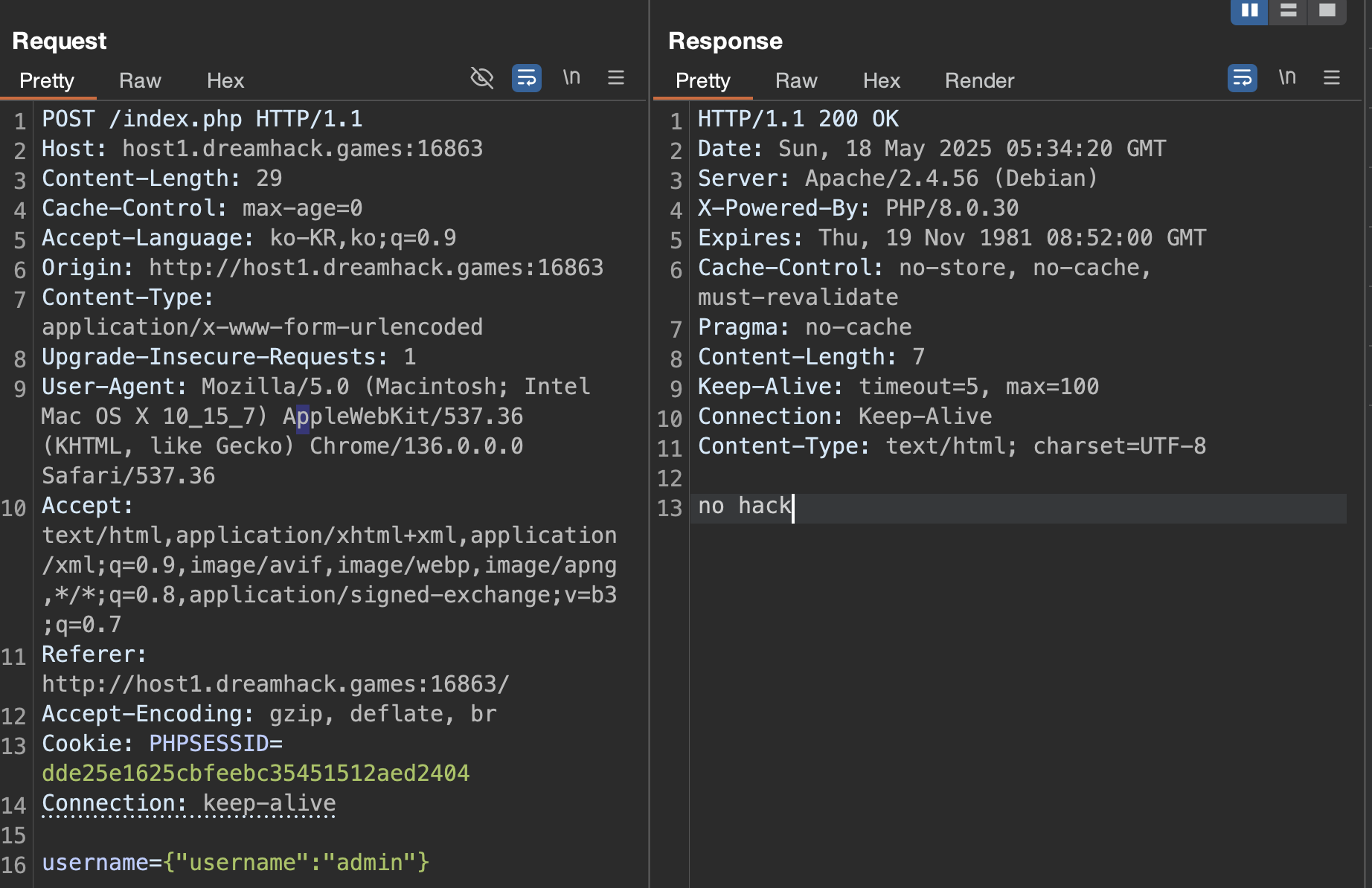This screenshot has width=1372, height=888.
Task: Click the Pragma: no-cache header
Action: 805,327
